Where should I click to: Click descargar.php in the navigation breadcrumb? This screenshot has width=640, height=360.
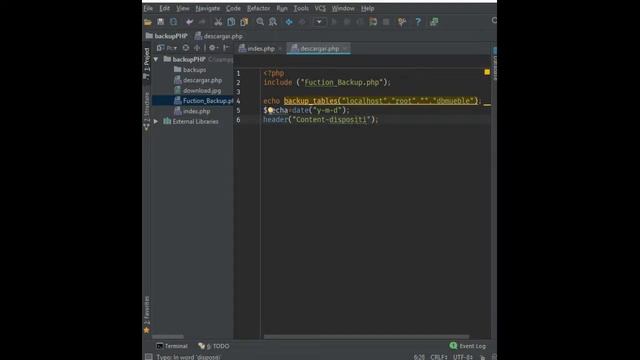219,36
